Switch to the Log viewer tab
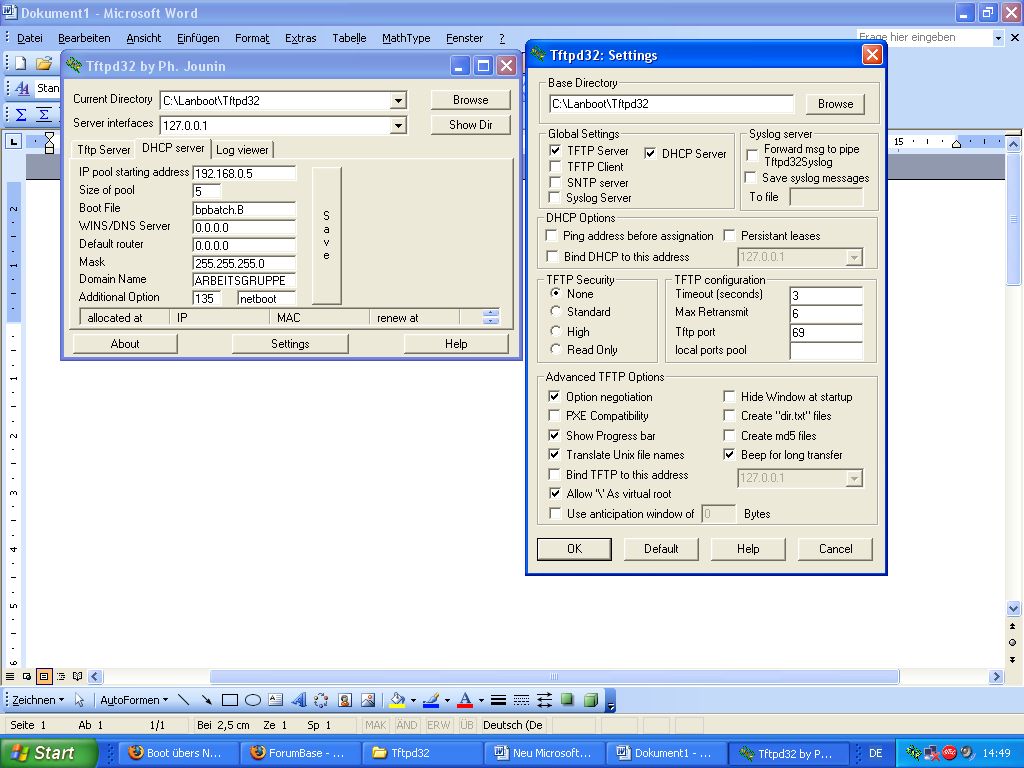Screen dimensions: 1024x768 (x=242, y=150)
